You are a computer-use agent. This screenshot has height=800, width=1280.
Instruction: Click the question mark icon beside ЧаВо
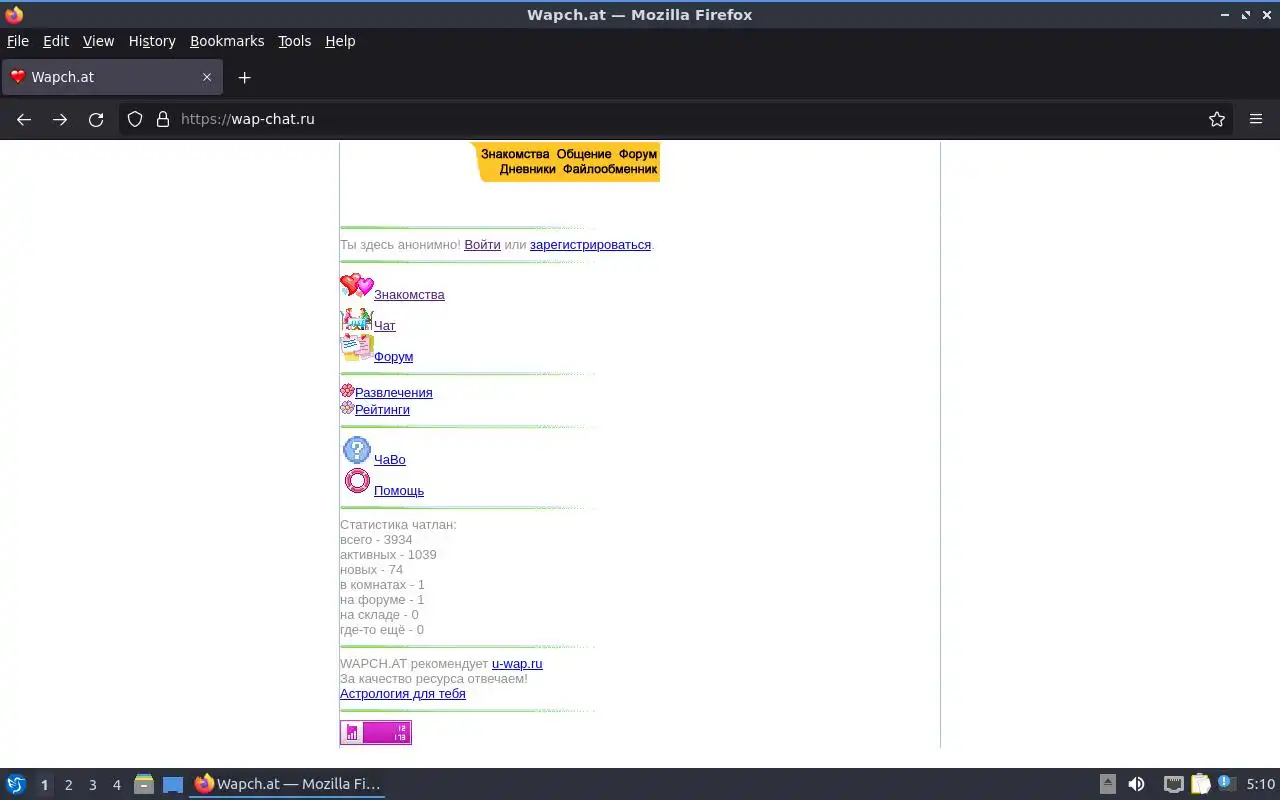tap(357, 450)
